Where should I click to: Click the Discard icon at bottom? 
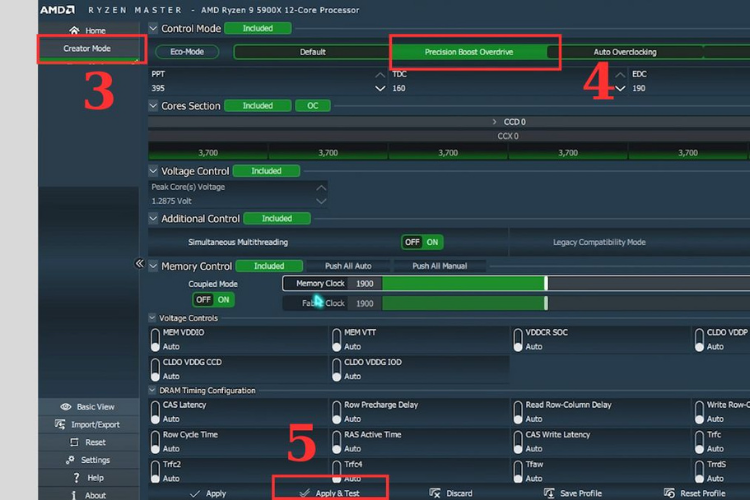(435, 493)
